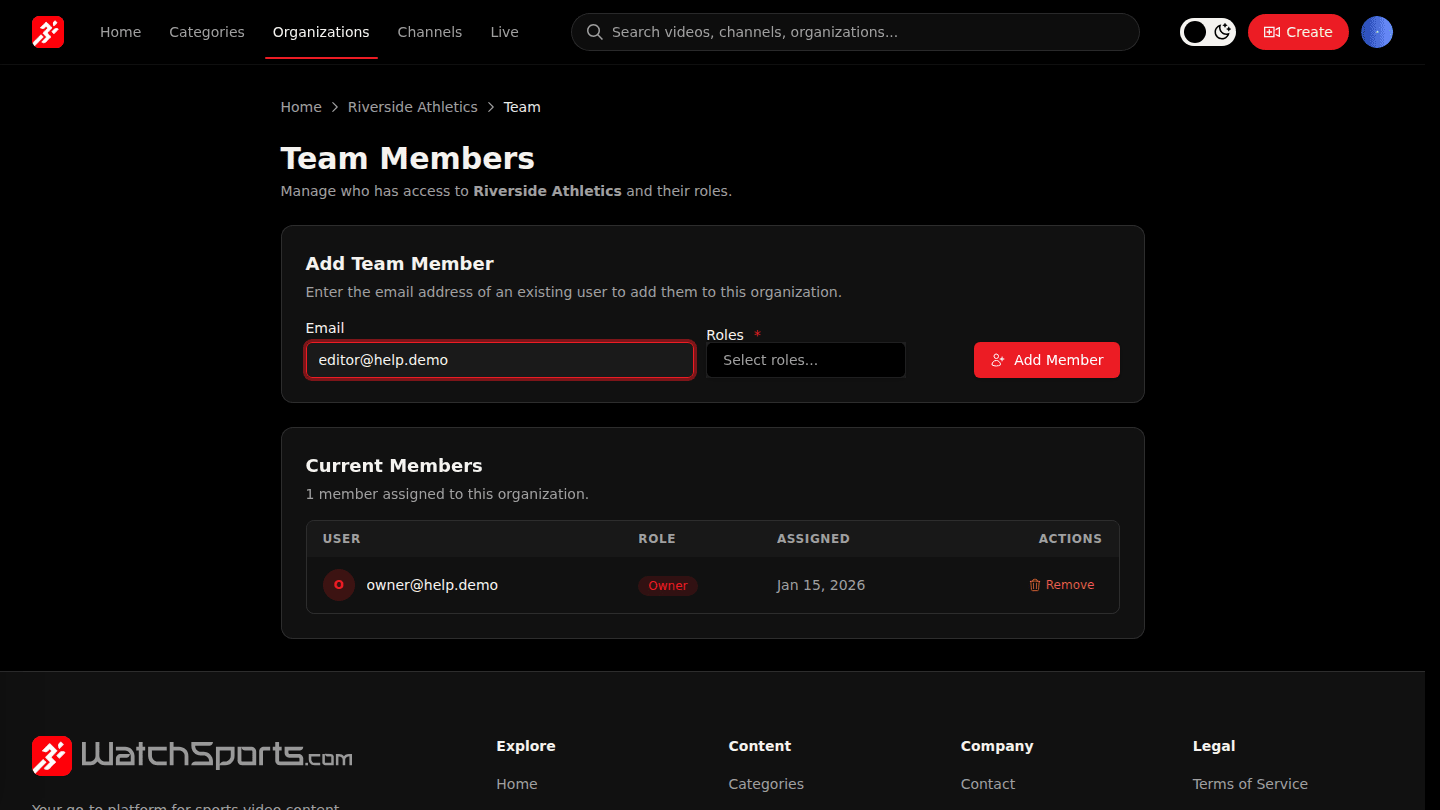The image size is (1440, 810).
Task: Open the Terms of Service link
Action: 1250,784
